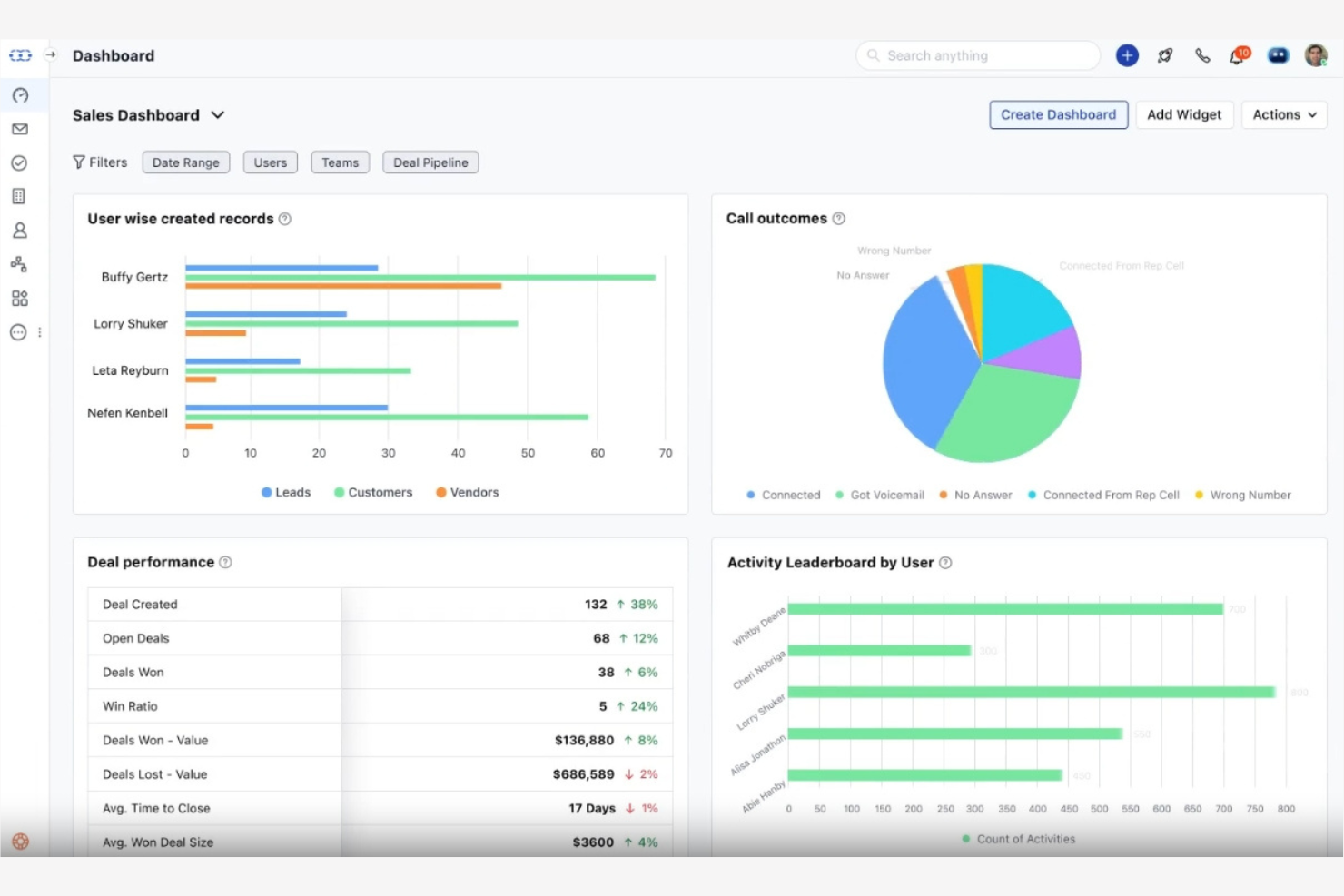Open the Sales Dashboard dropdown
The width and height of the screenshot is (1344, 896).
[148, 115]
